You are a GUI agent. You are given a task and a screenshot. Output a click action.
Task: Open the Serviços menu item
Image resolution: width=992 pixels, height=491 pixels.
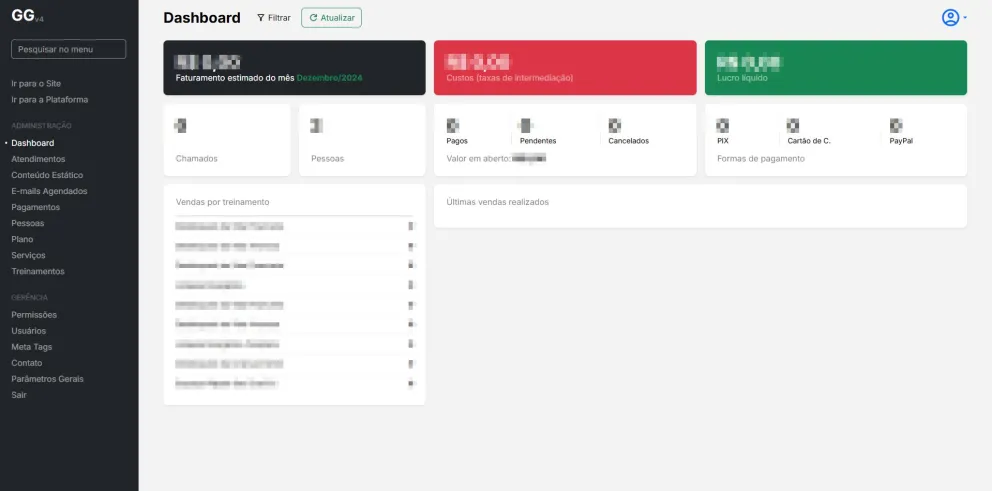coord(28,255)
